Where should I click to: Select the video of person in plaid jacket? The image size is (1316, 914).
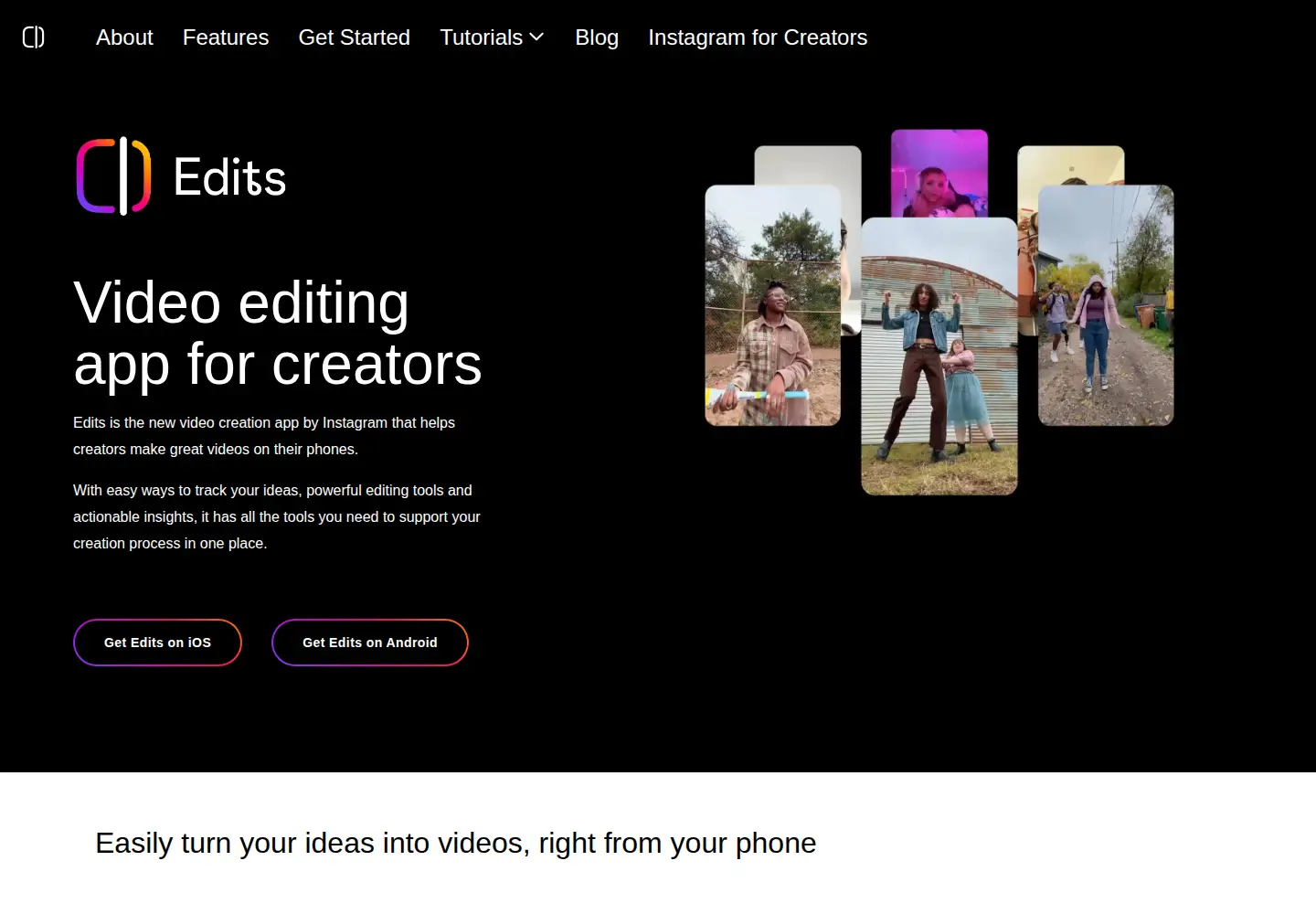[x=773, y=305]
